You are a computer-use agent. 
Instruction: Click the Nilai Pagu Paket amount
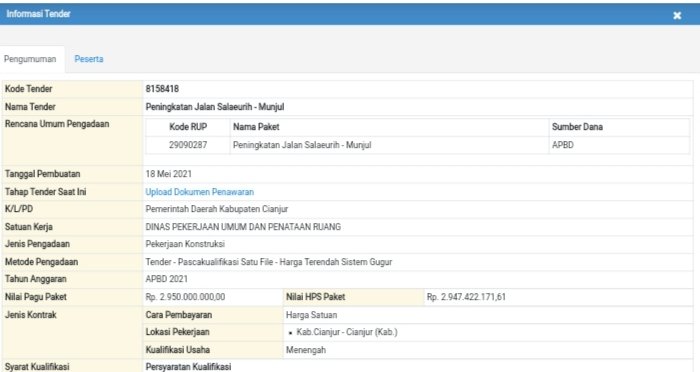(x=185, y=297)
